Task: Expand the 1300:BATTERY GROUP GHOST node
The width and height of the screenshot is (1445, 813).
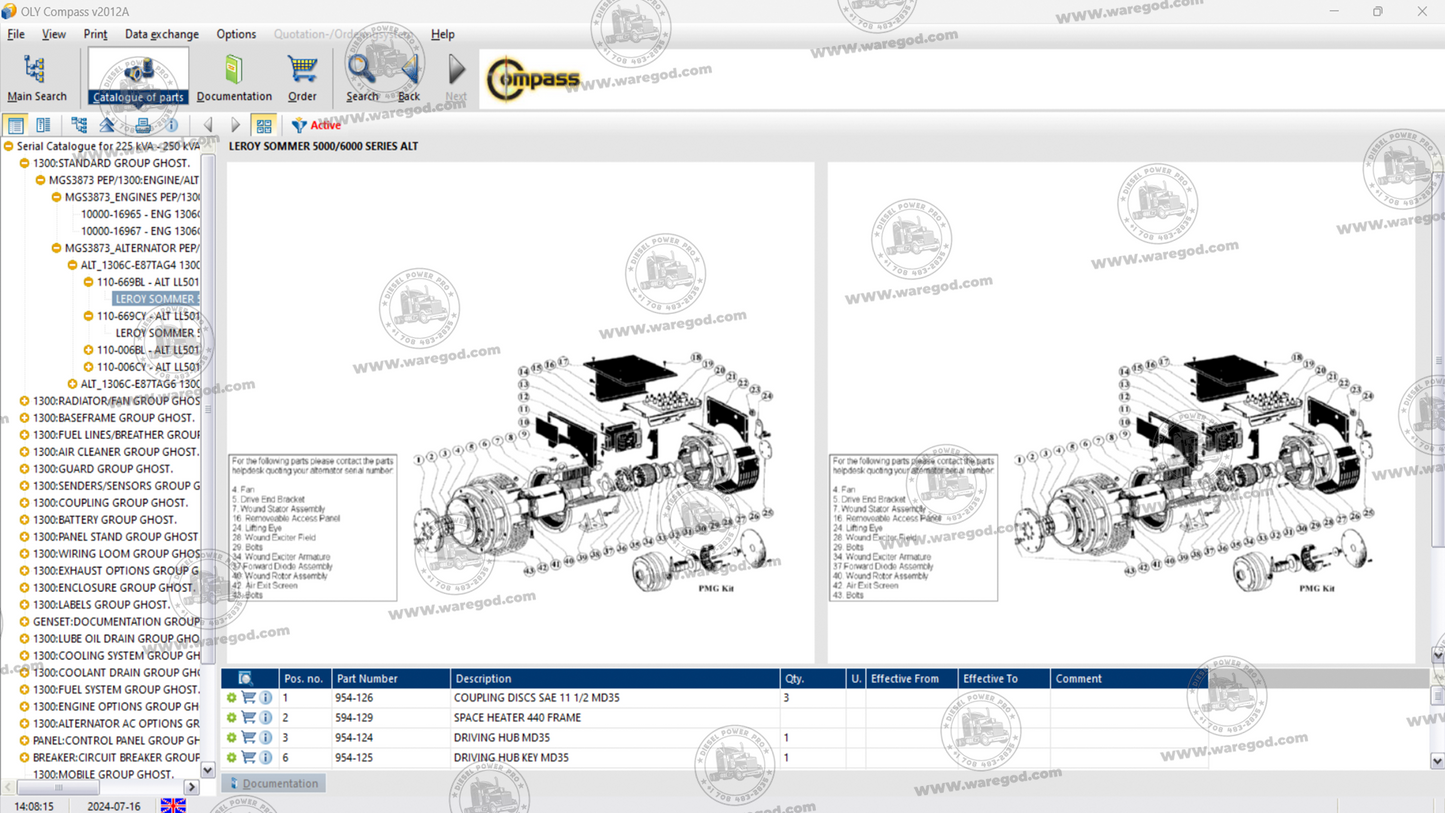Action: click(x=25, y=520)
